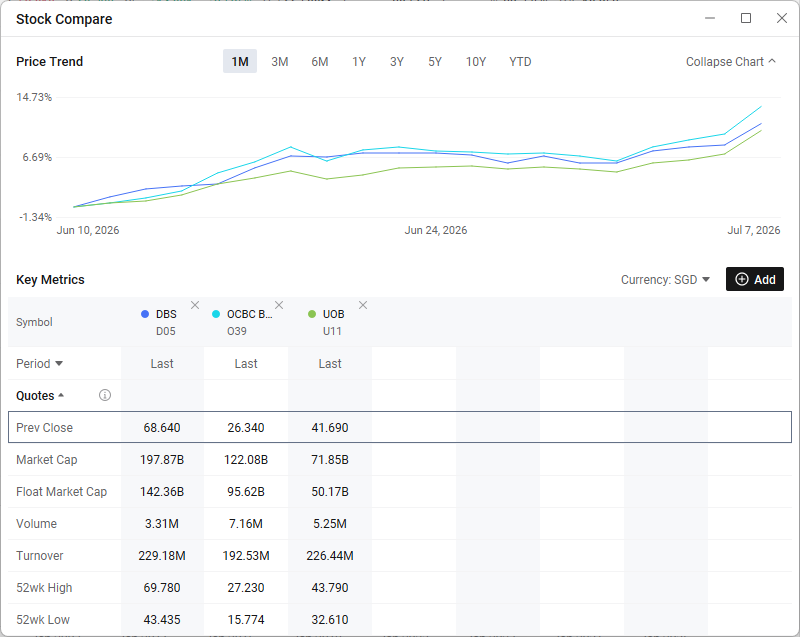This screenshot has width=800, height=637.
Task: Select the 3Y time range
Action: (x=397, y=62)
